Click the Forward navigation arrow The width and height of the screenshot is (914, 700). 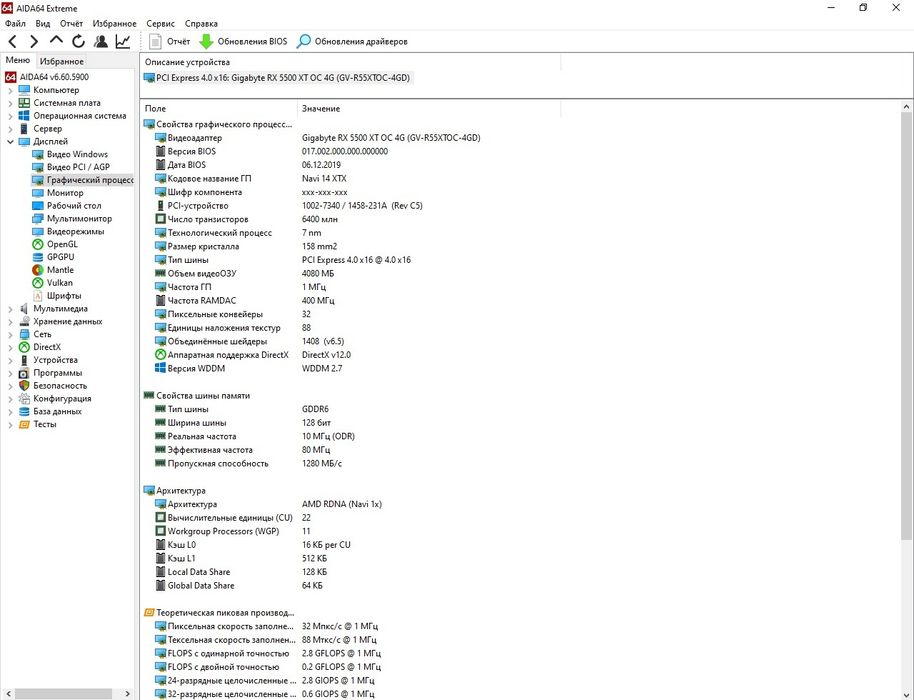34,41
